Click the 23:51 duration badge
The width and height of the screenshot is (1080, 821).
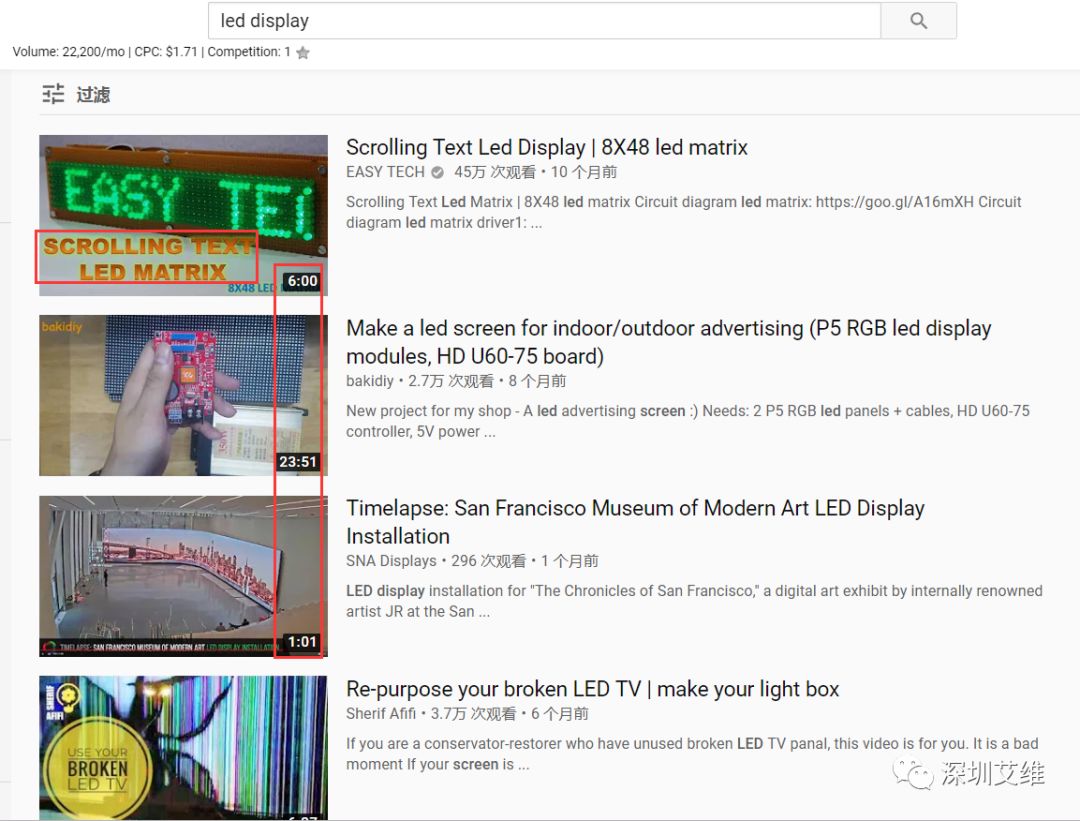(x=298, y=461)
